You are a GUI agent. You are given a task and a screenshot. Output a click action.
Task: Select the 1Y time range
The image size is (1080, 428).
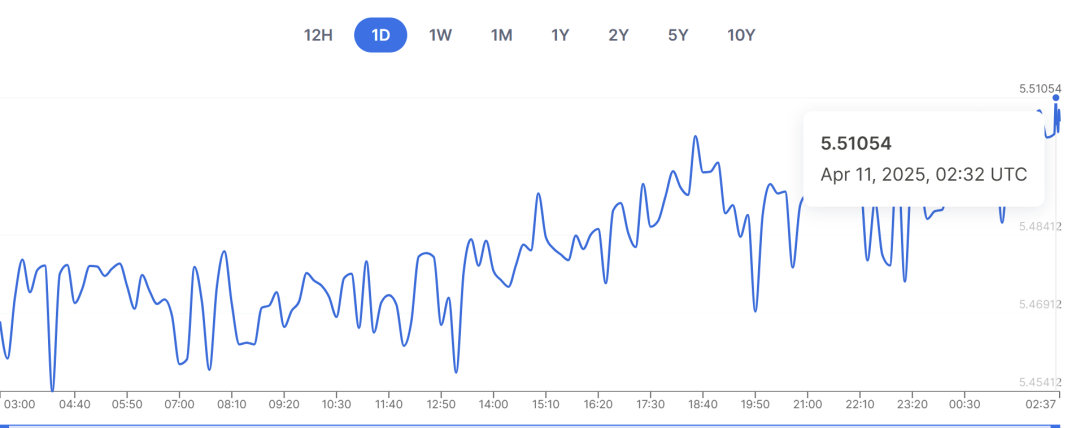pos(560,35)
